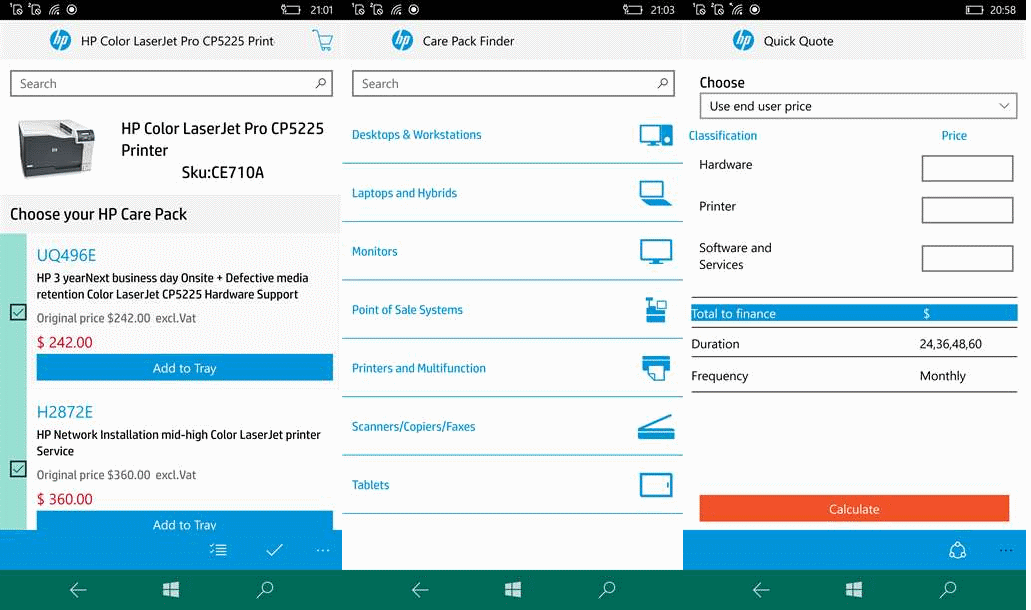Image resolution: width=1031 pixels, height=610 pixels.
Task: Select the Monitors category icon
Action: point(655,251)
